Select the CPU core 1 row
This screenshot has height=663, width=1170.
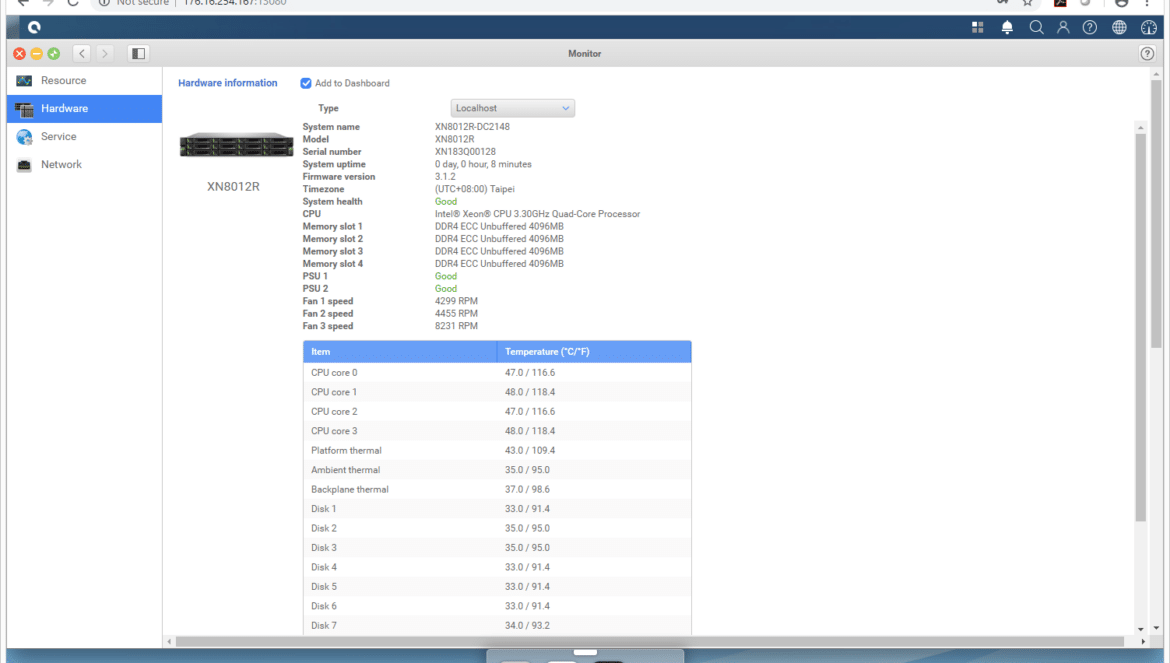[x=497, y=392]
